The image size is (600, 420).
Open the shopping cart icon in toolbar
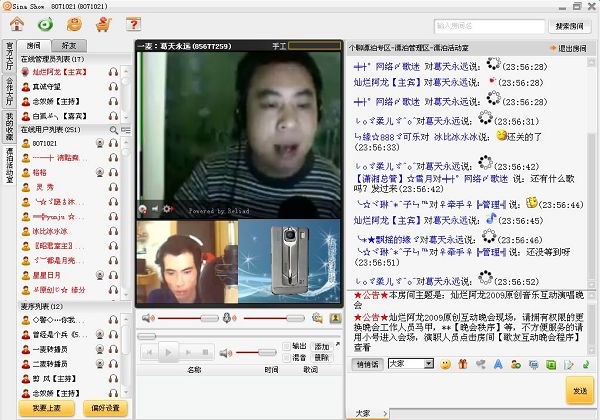click(x=101, y=23)
